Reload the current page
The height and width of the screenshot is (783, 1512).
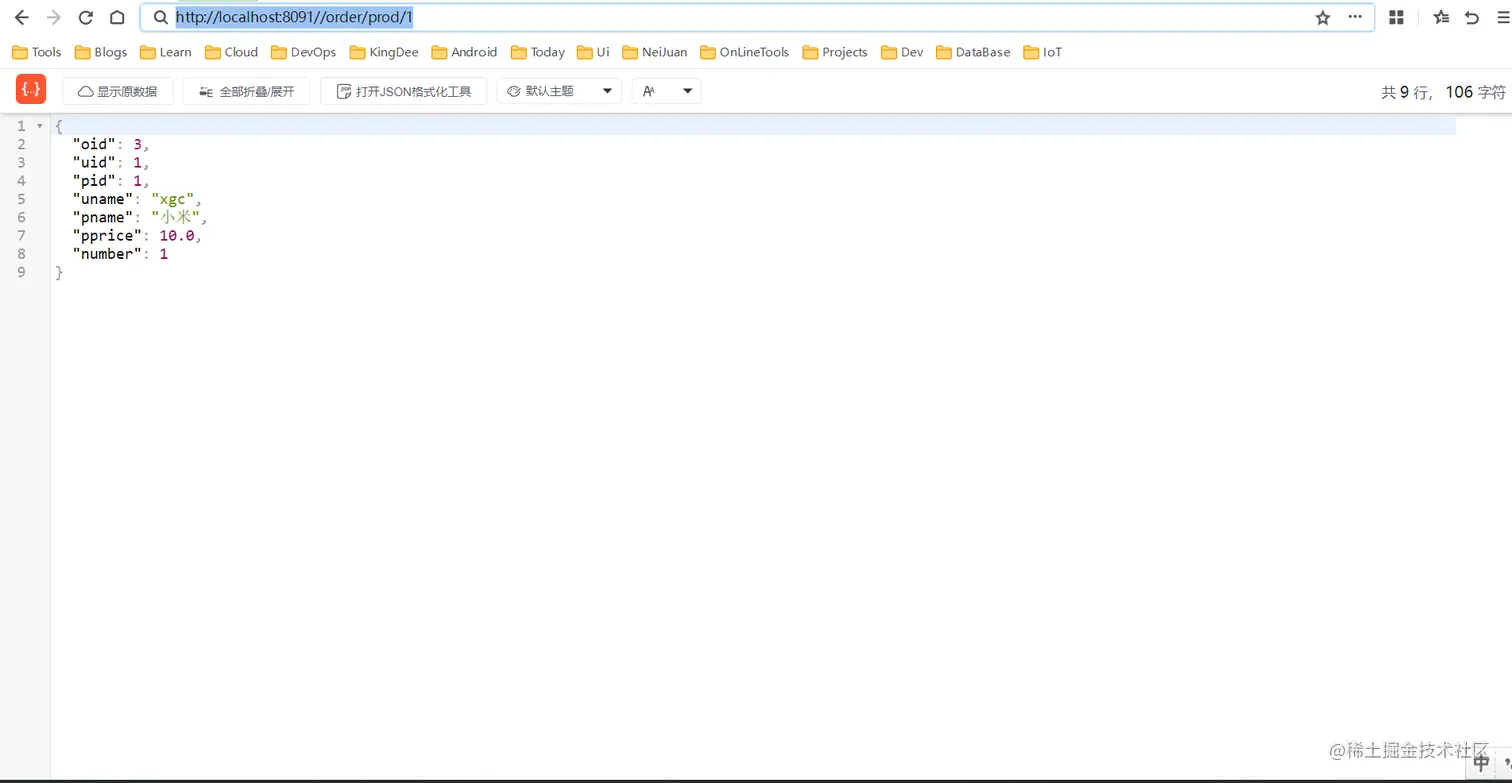click(86, 18)
